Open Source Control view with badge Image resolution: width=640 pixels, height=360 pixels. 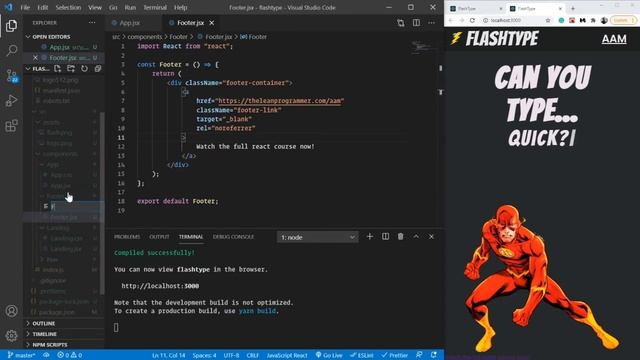[11, 76]
